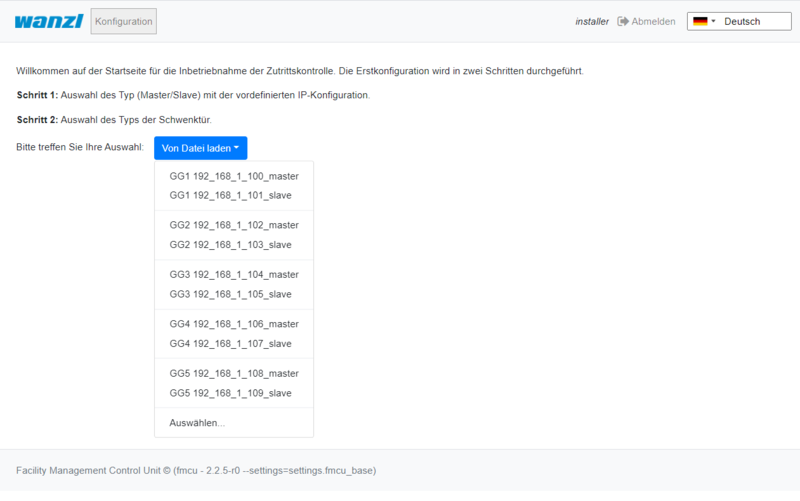
Task: Select GG5 192_168_1_108_master option
Action: (x=234, y=373)
